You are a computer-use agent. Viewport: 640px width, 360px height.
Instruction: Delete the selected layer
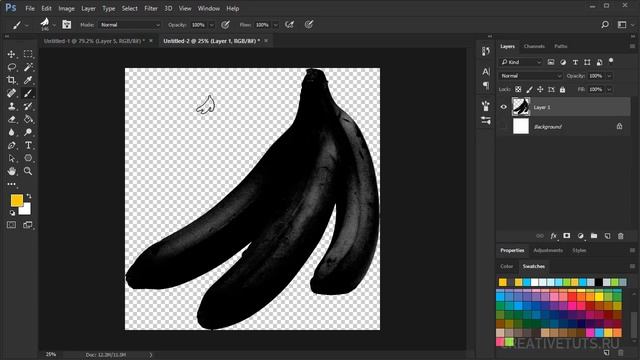coord(620,236)
